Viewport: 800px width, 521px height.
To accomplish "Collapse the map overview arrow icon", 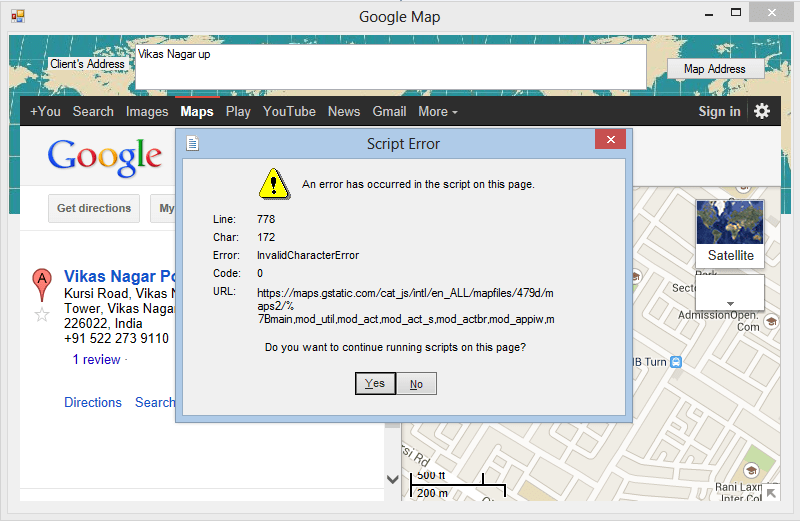I will 771,492.
